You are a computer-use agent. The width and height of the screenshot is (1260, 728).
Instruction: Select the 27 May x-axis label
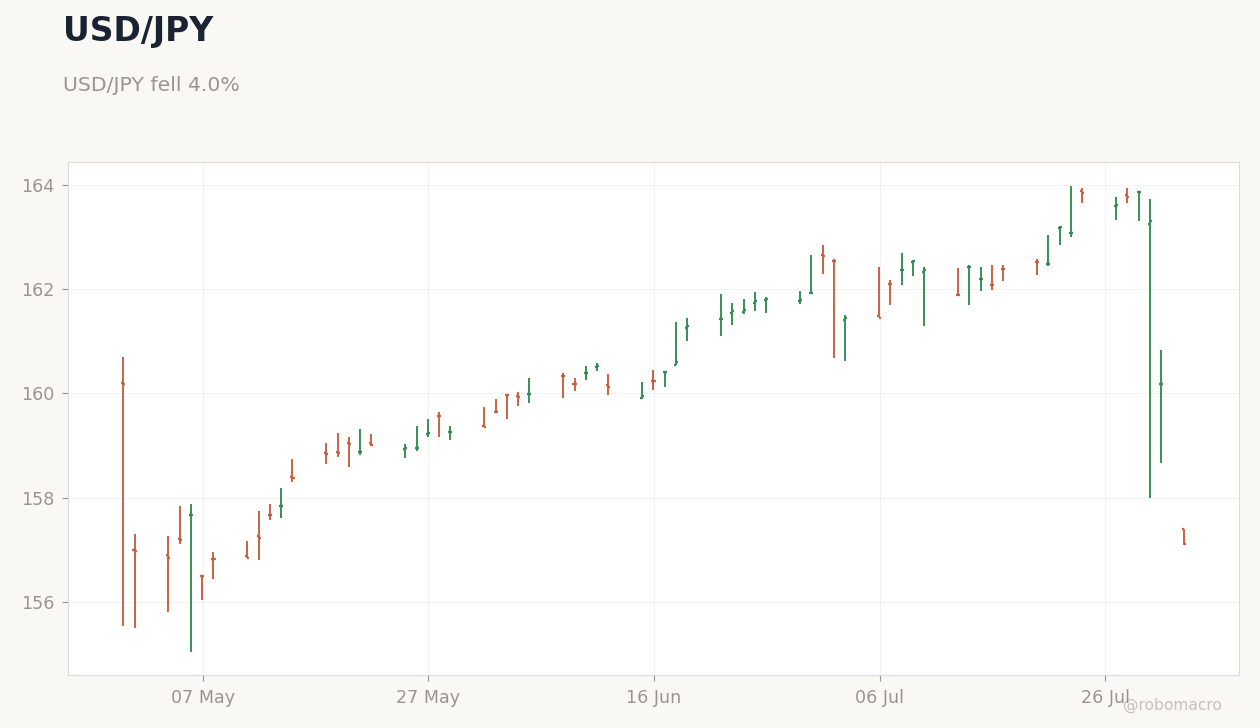point(428,698)
